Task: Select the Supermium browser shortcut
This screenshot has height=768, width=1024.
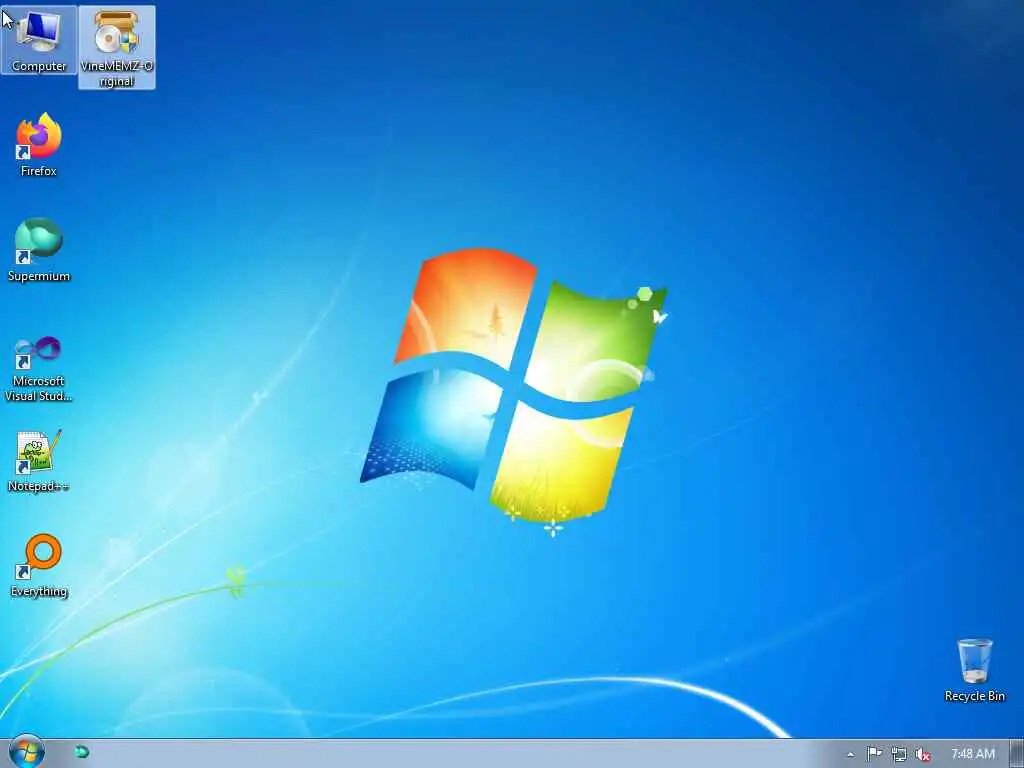Action: pyautogui.click(x=39, y=250)
